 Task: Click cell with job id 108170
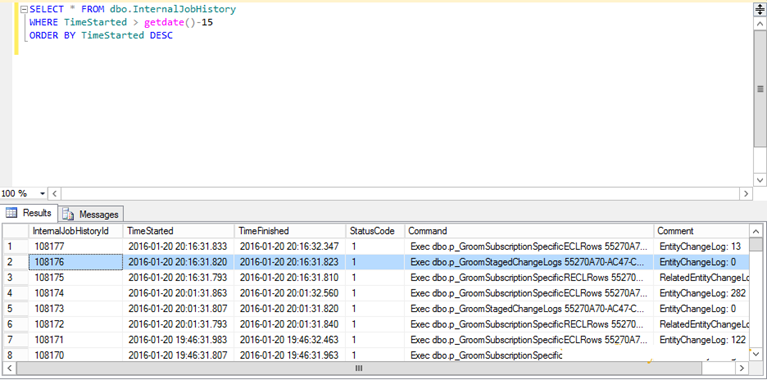tap(76, 355)
